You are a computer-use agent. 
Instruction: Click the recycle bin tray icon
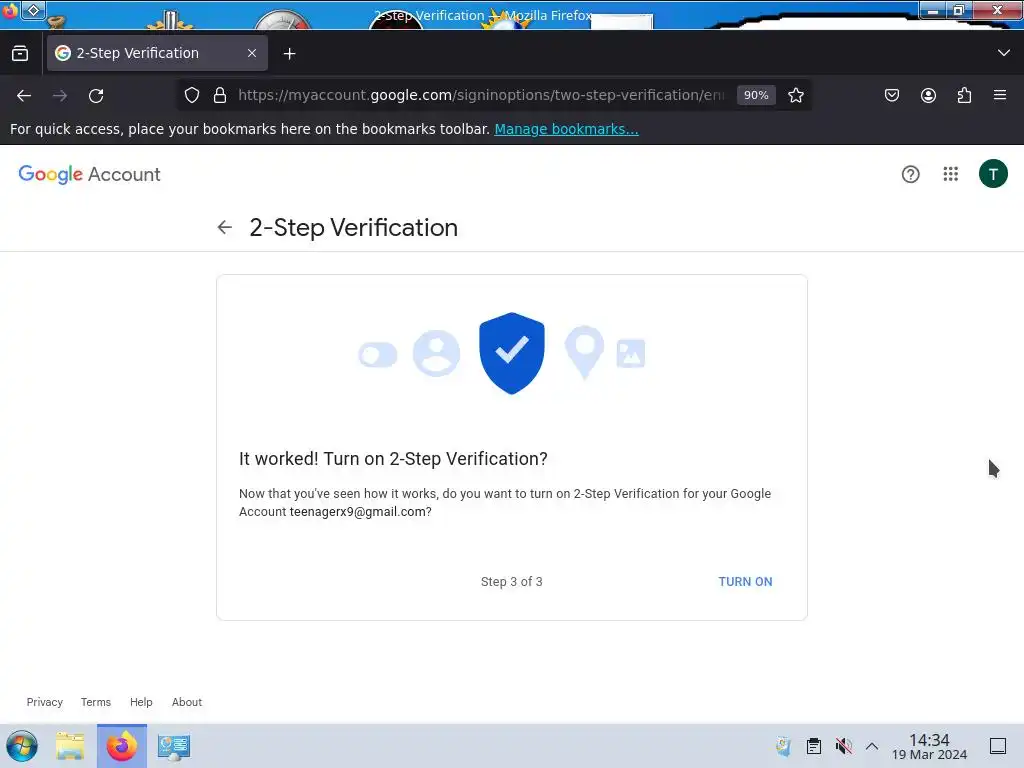click(784, 746)
